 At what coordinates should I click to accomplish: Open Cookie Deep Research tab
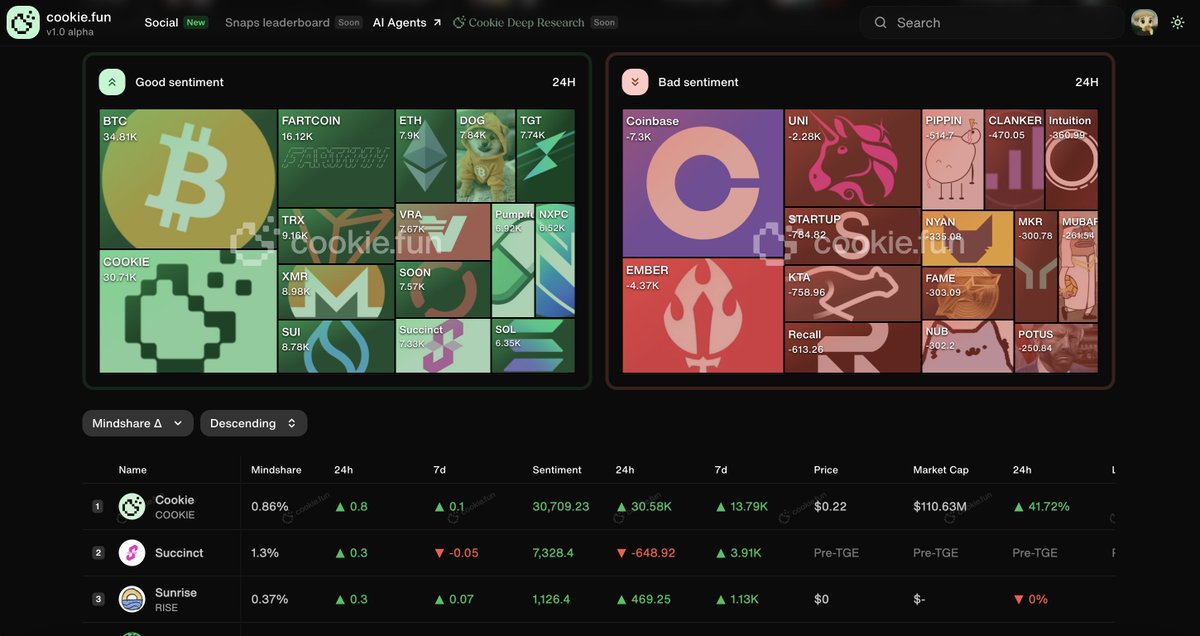tap(519, 22)
